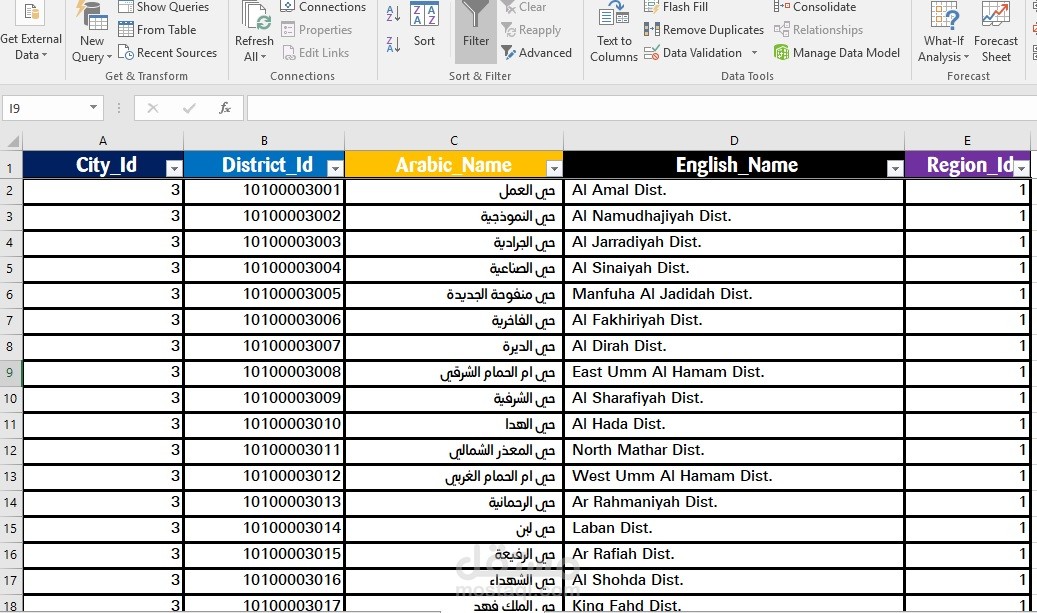
Task: Click the Enter formula checkmark icon
Action: 189,108
